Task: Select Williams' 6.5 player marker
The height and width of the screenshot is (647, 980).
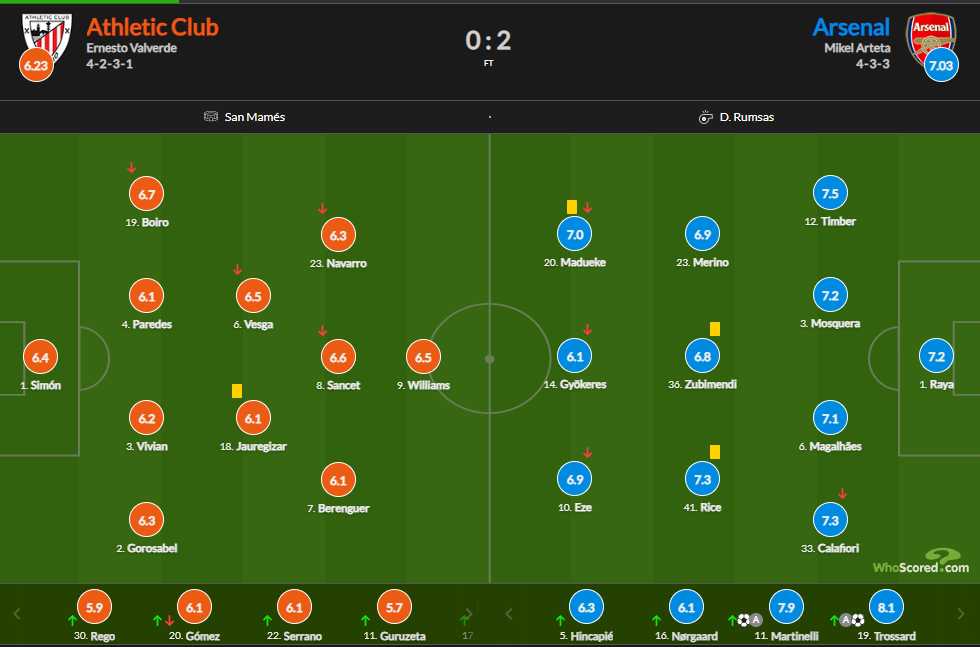Action: pyautogui.click(x=423, y=357)
